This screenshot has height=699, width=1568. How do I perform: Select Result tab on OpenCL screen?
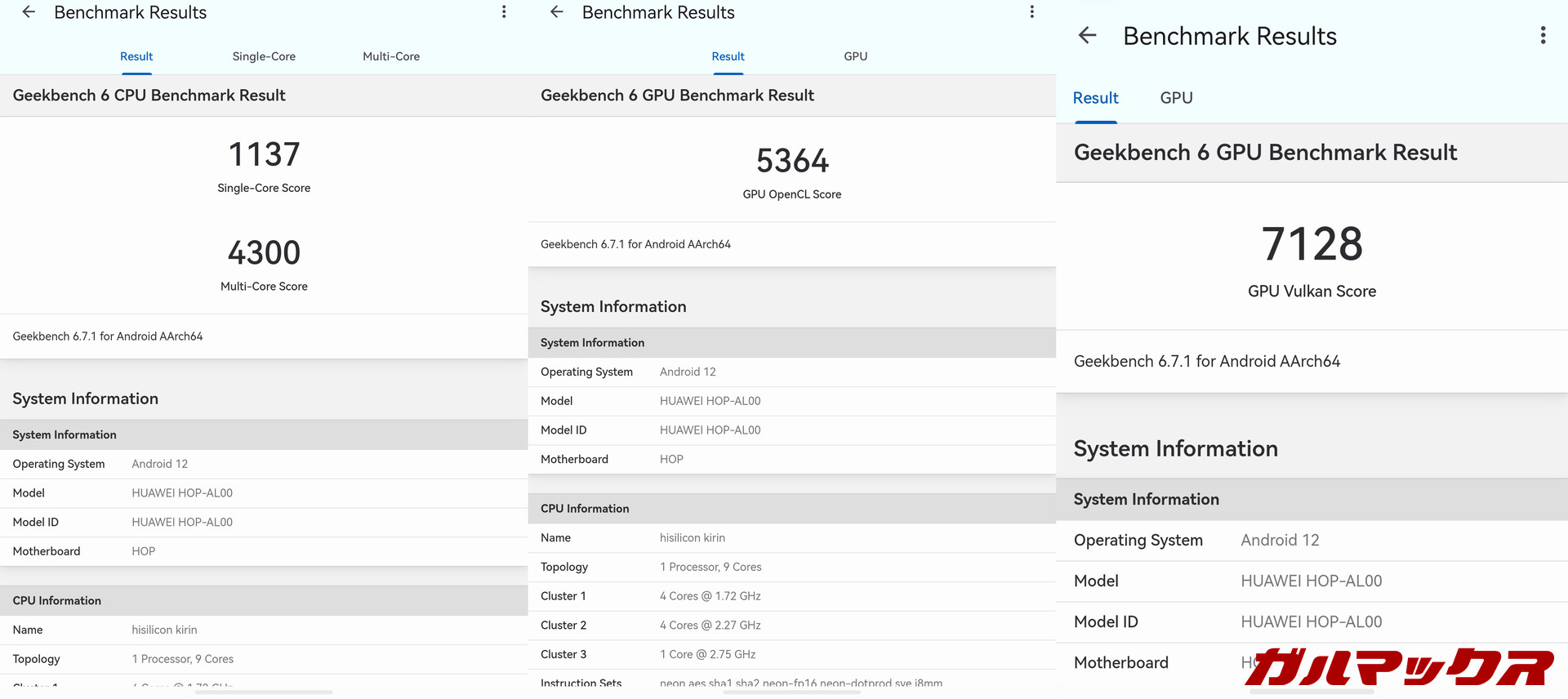(x=728, y=56)
